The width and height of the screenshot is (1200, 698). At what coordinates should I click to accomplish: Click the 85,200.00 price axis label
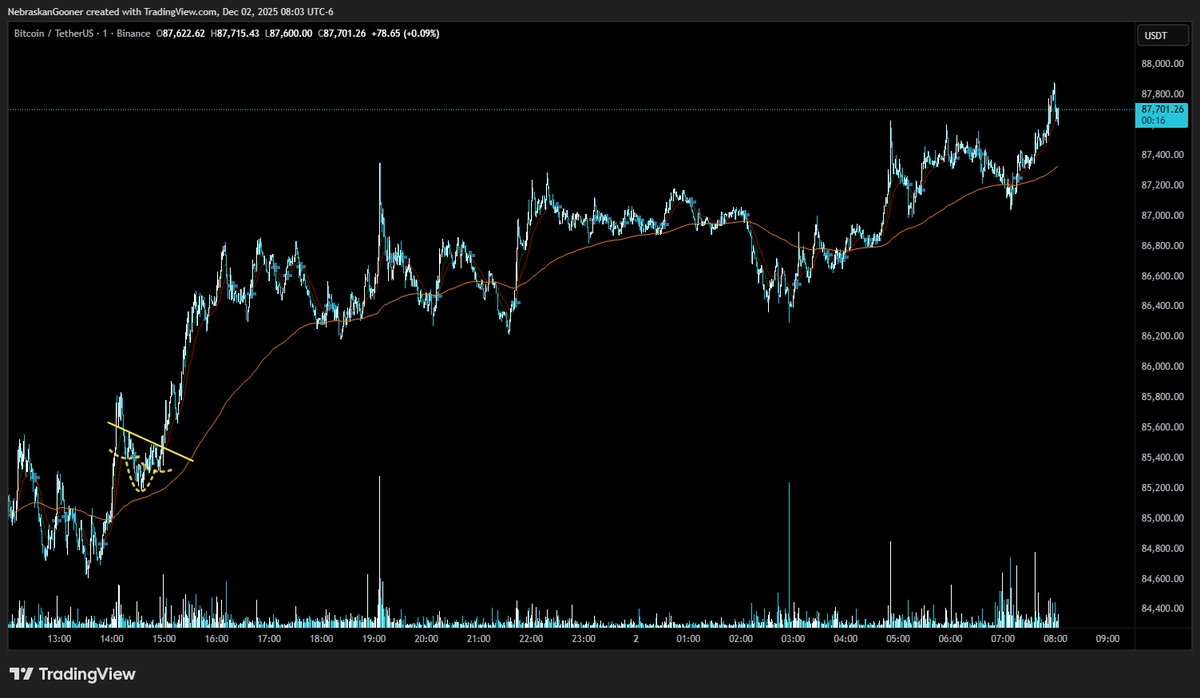[1161, 488]
